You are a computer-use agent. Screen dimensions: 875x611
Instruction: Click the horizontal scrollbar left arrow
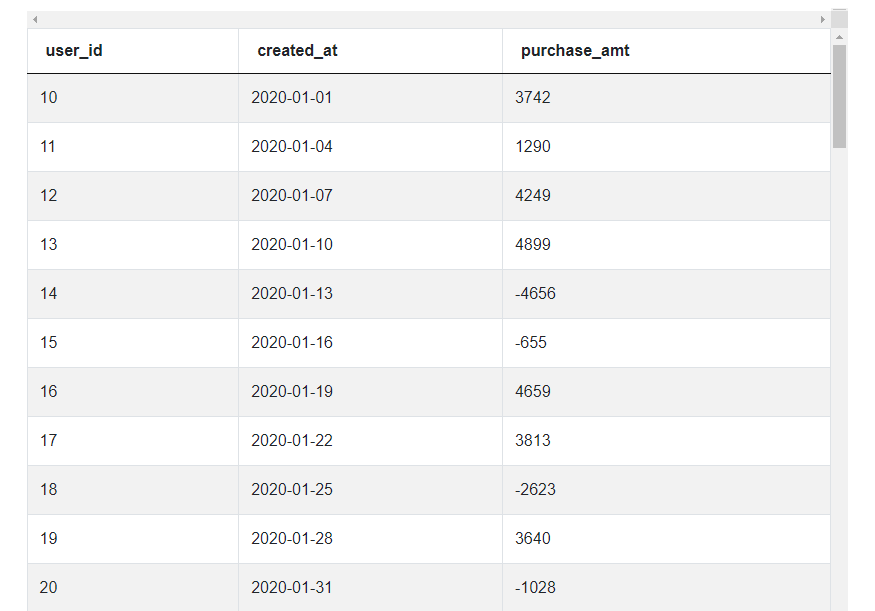coord(35,19)
